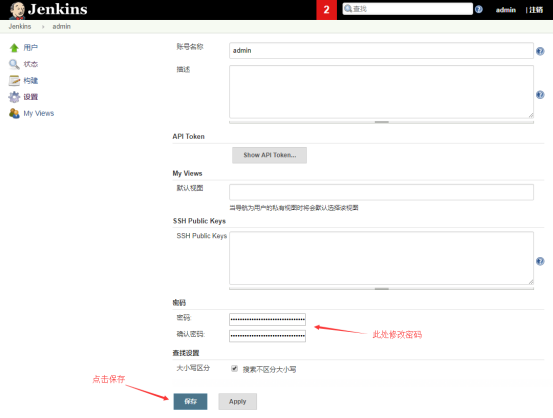This screenshot has width=553, height=418.
Task: Select the gear 设置 icon
Action: tap(14, 97)
